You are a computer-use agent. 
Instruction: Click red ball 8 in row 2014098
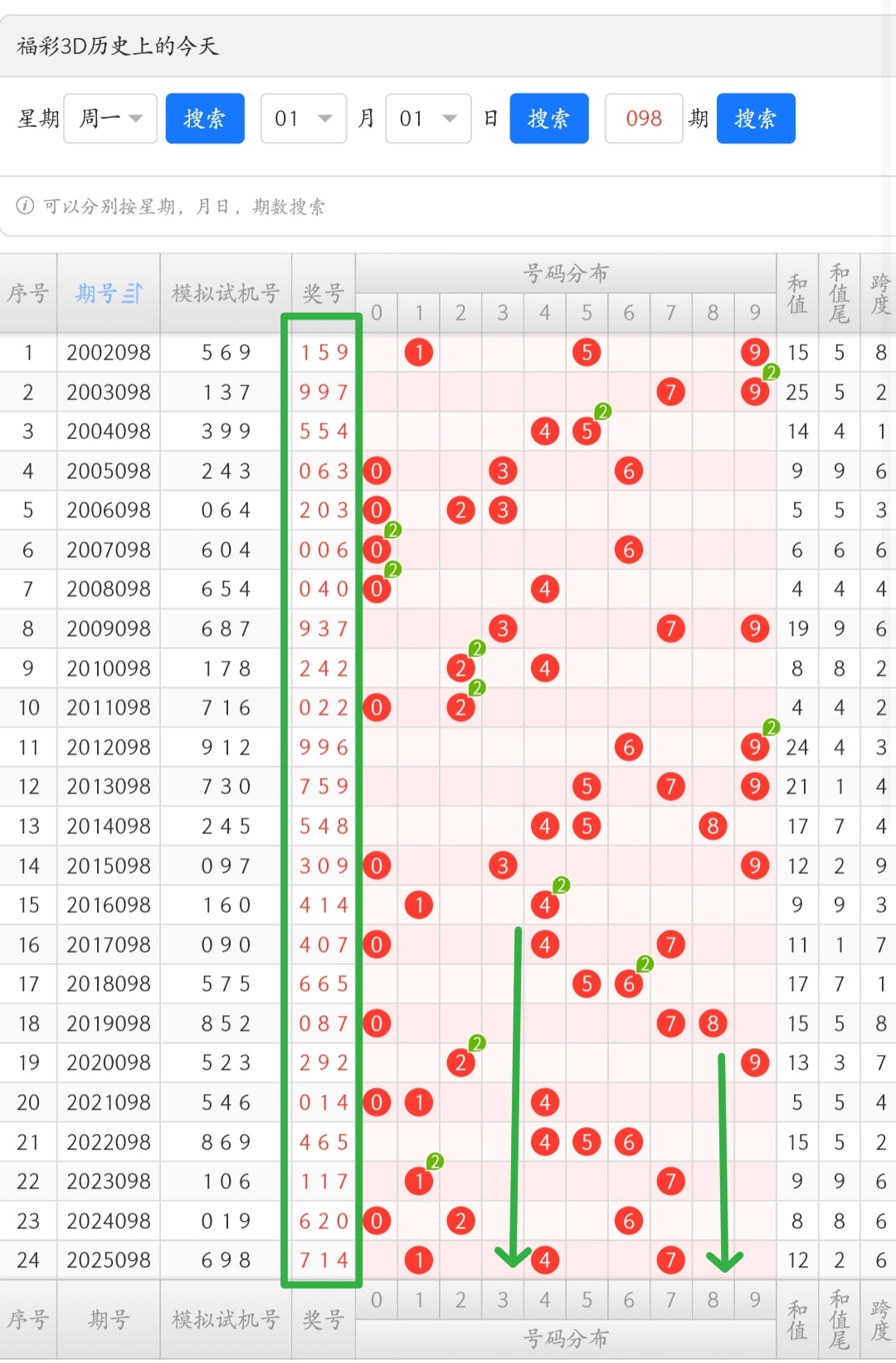coord(713,826)
